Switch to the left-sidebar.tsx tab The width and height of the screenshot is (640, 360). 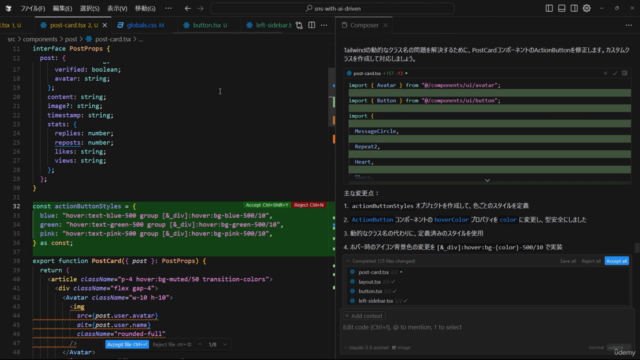tap(269, 25)
